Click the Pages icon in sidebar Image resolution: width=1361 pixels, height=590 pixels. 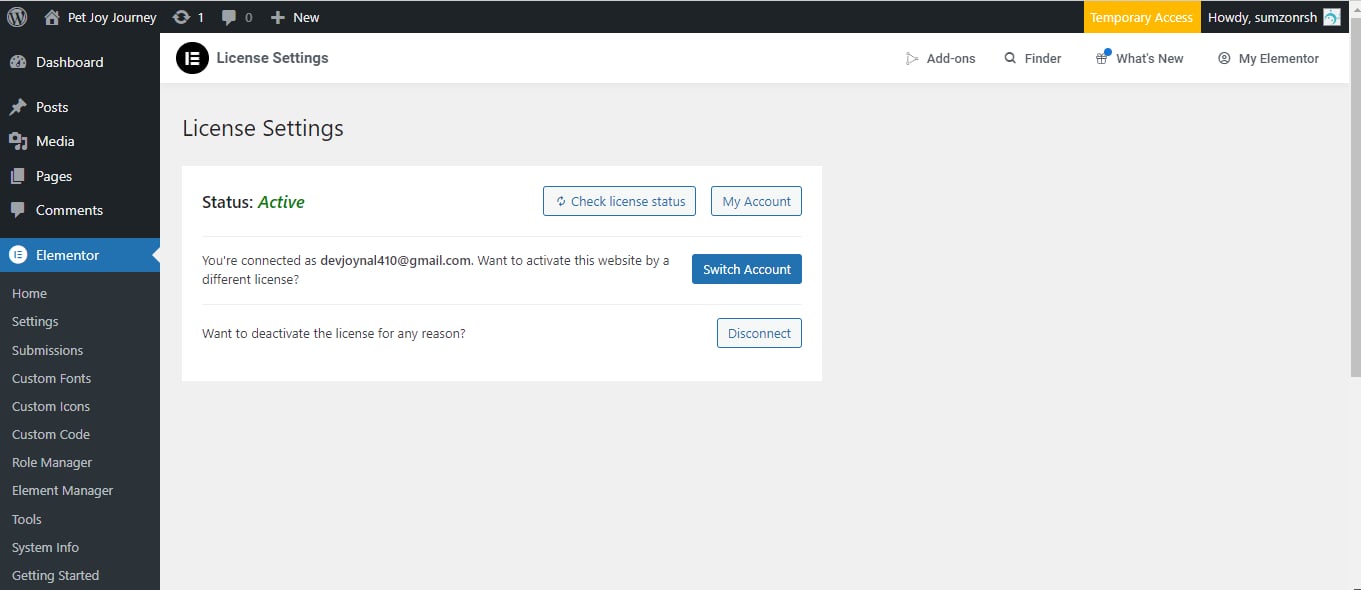pos(17,176)
